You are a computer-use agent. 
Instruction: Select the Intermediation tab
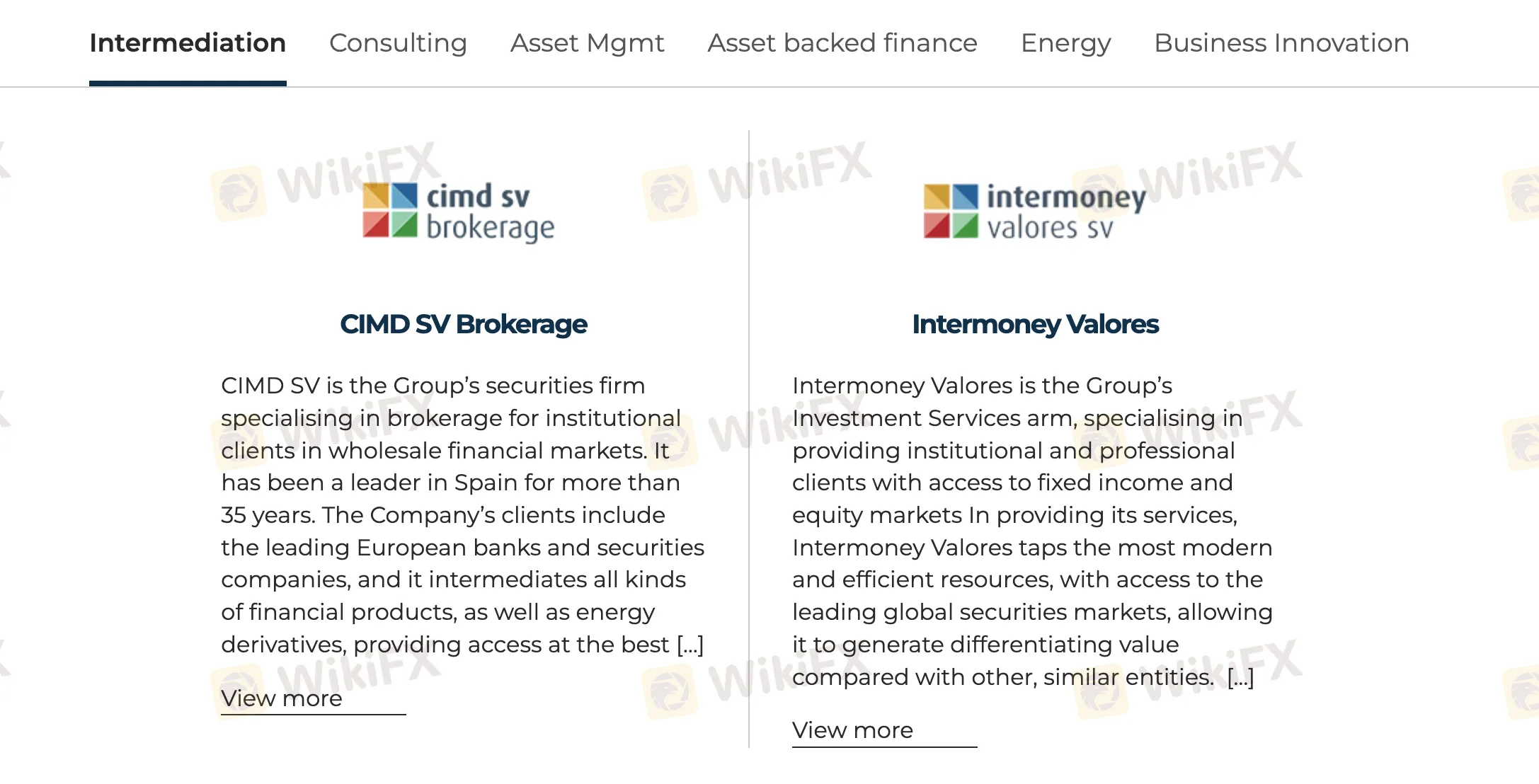click(188, 43)
